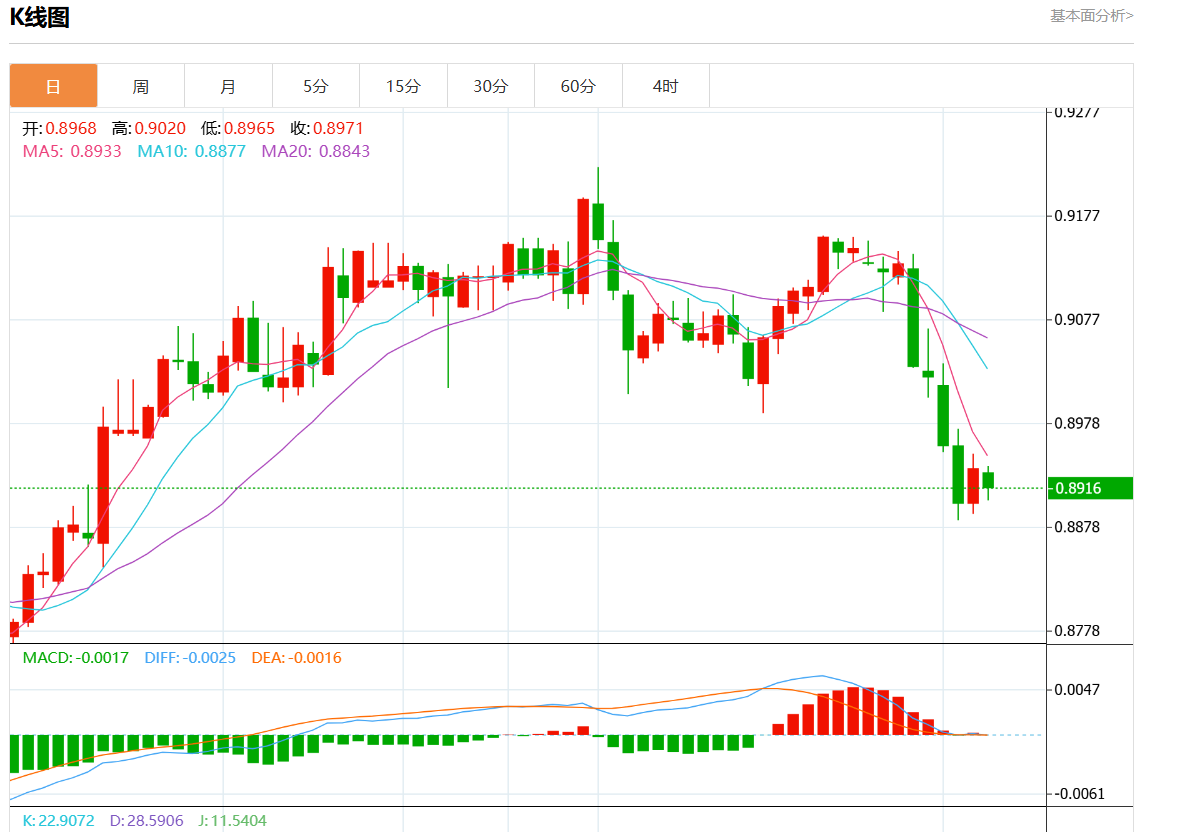Click the green 0.8916 current price tag

point(1090,489)
